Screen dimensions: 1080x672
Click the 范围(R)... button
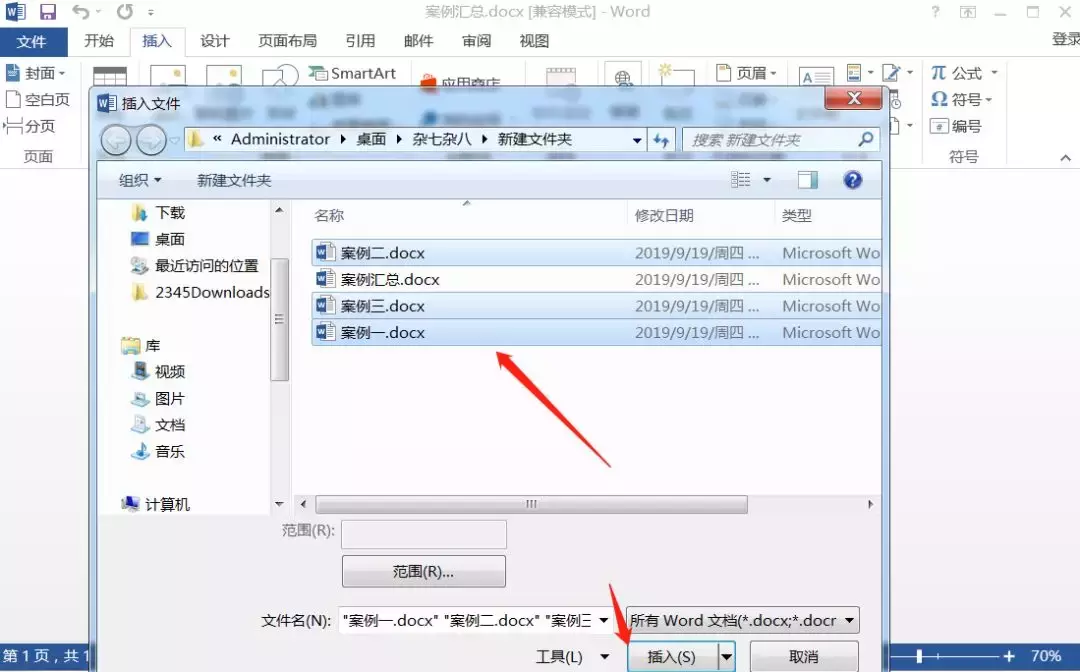(x=424, y=571)
